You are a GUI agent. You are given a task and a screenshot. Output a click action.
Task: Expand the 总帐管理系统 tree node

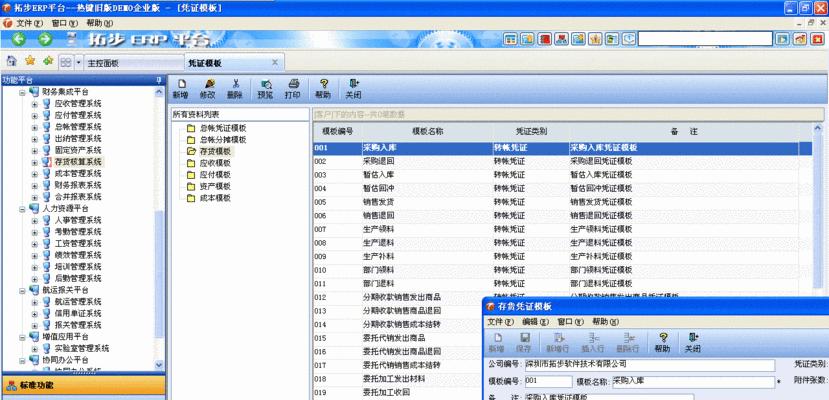(x=35, y=127)
